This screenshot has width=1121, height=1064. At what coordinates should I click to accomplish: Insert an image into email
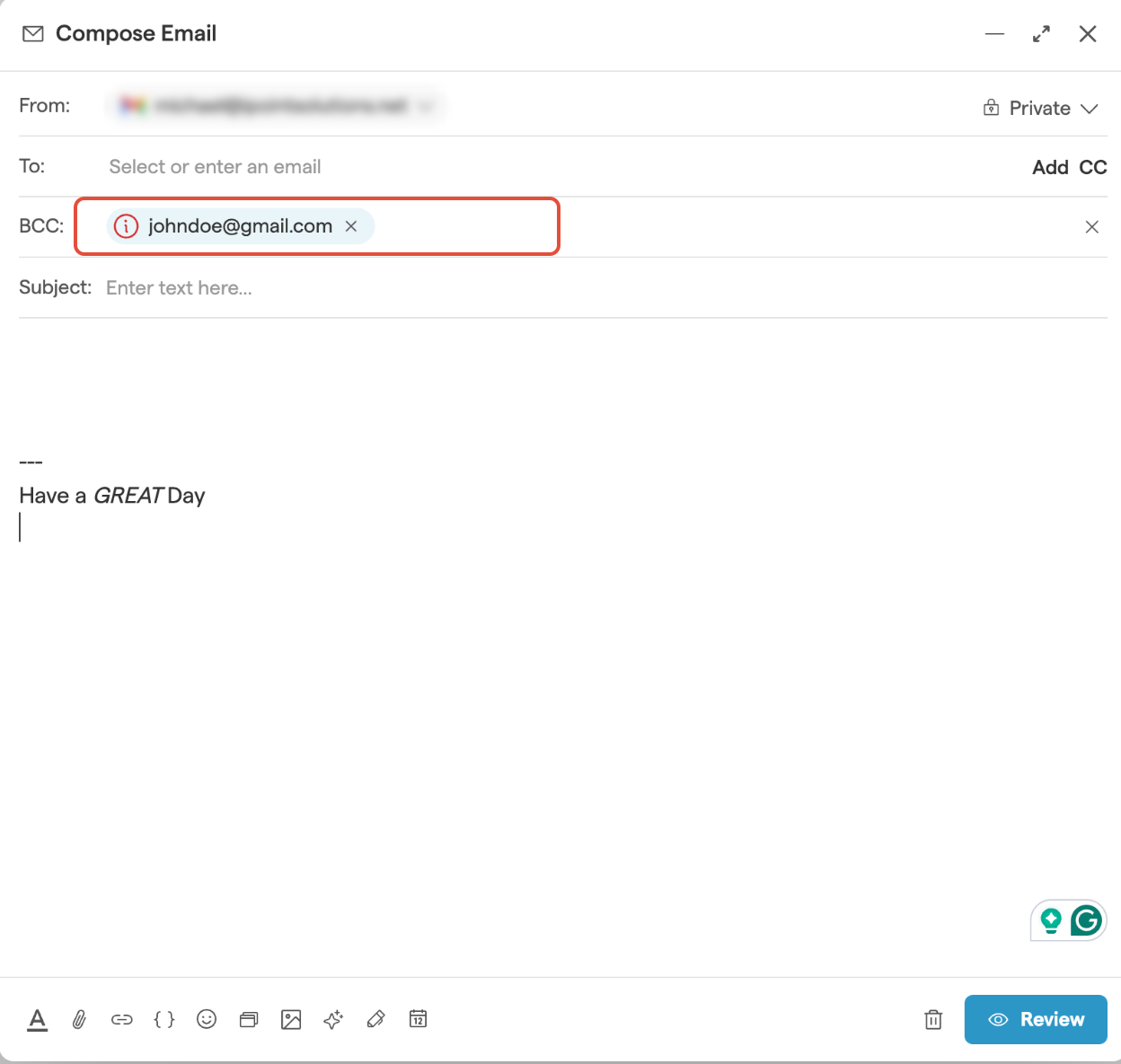point(291,1019)
